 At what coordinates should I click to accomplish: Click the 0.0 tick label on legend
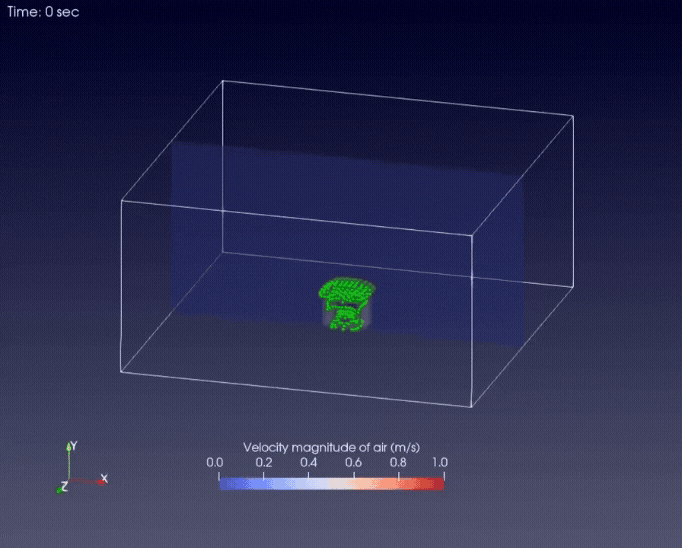click(214, 463)
